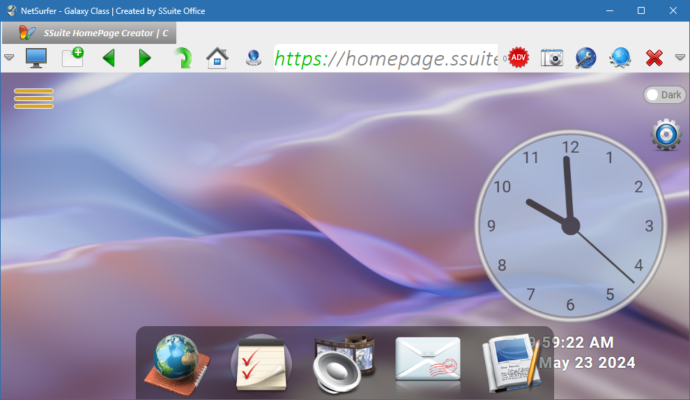The width and height of the screenshot is (690, 400).
Task: Open the newspaper and pencil dock icon
Action: coord(511,363)
